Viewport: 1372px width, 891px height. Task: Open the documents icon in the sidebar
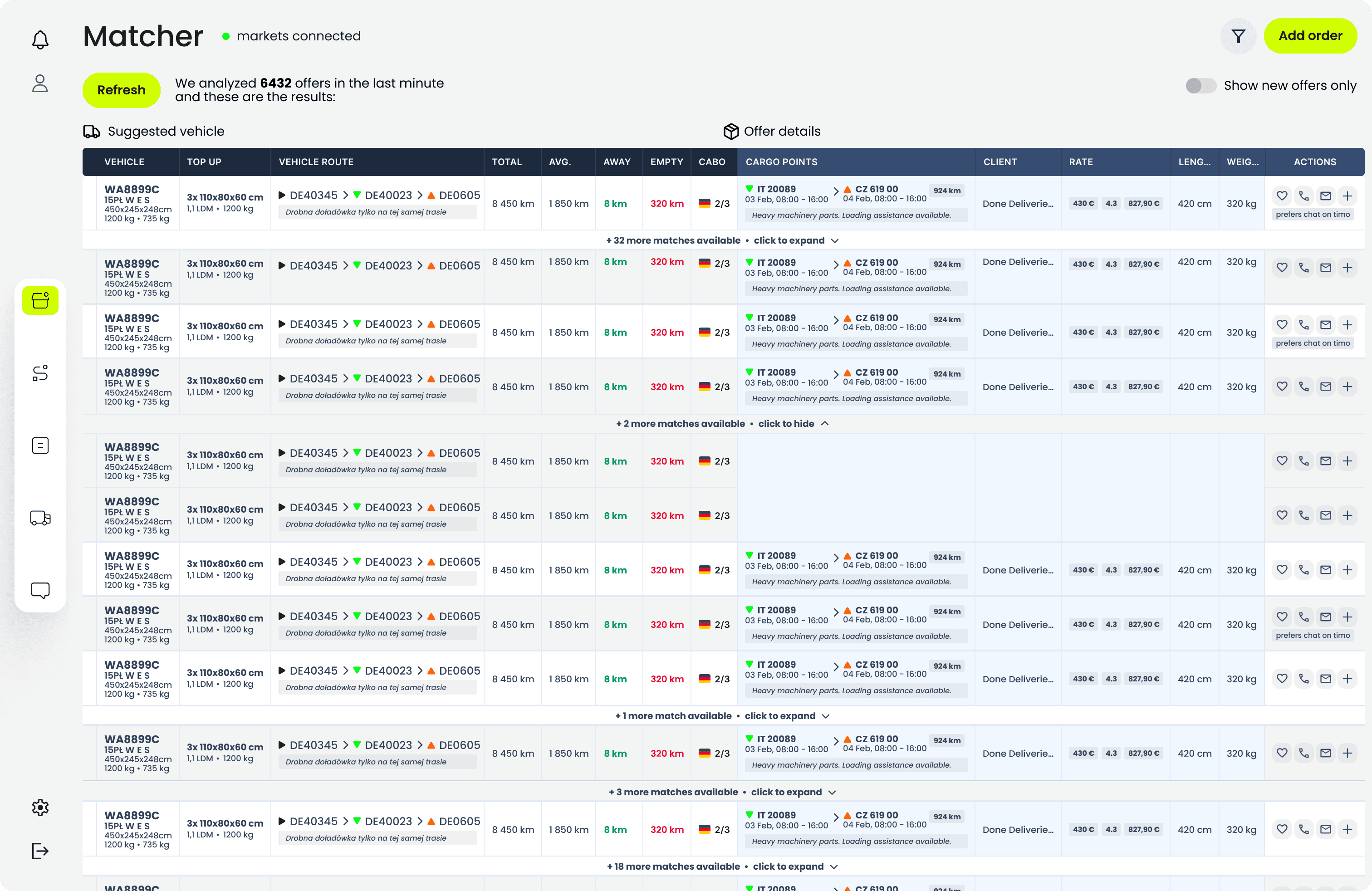pos(40,445)
